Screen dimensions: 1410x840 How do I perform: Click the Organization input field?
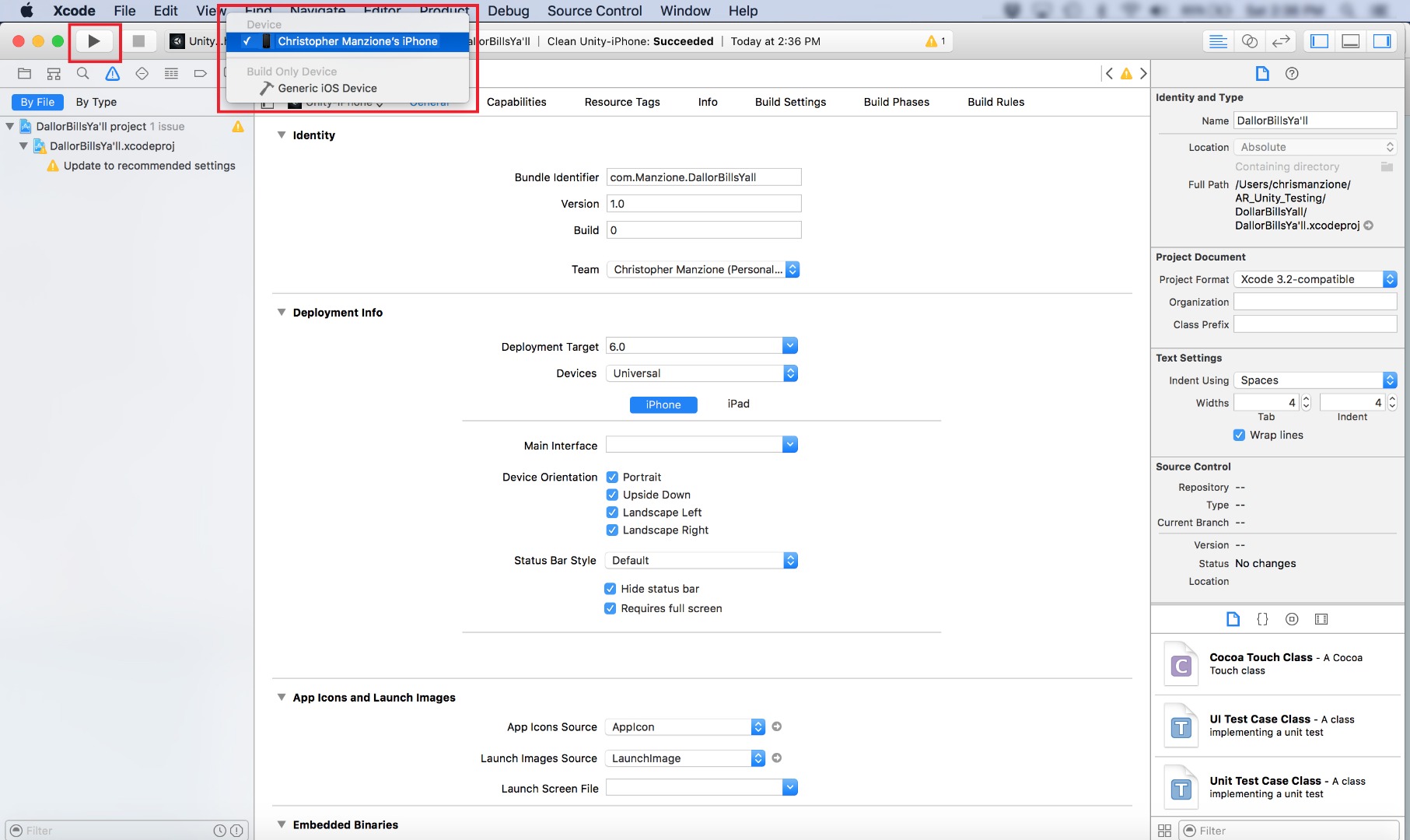[1316, 302]
